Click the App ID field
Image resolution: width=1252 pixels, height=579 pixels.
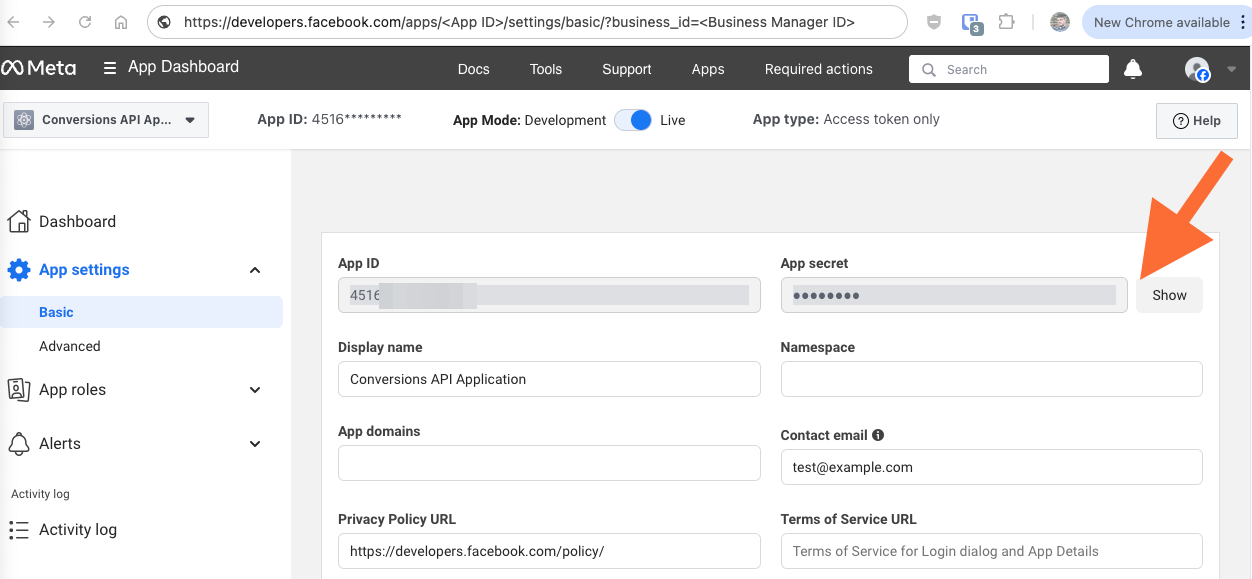tap(549, 295)
